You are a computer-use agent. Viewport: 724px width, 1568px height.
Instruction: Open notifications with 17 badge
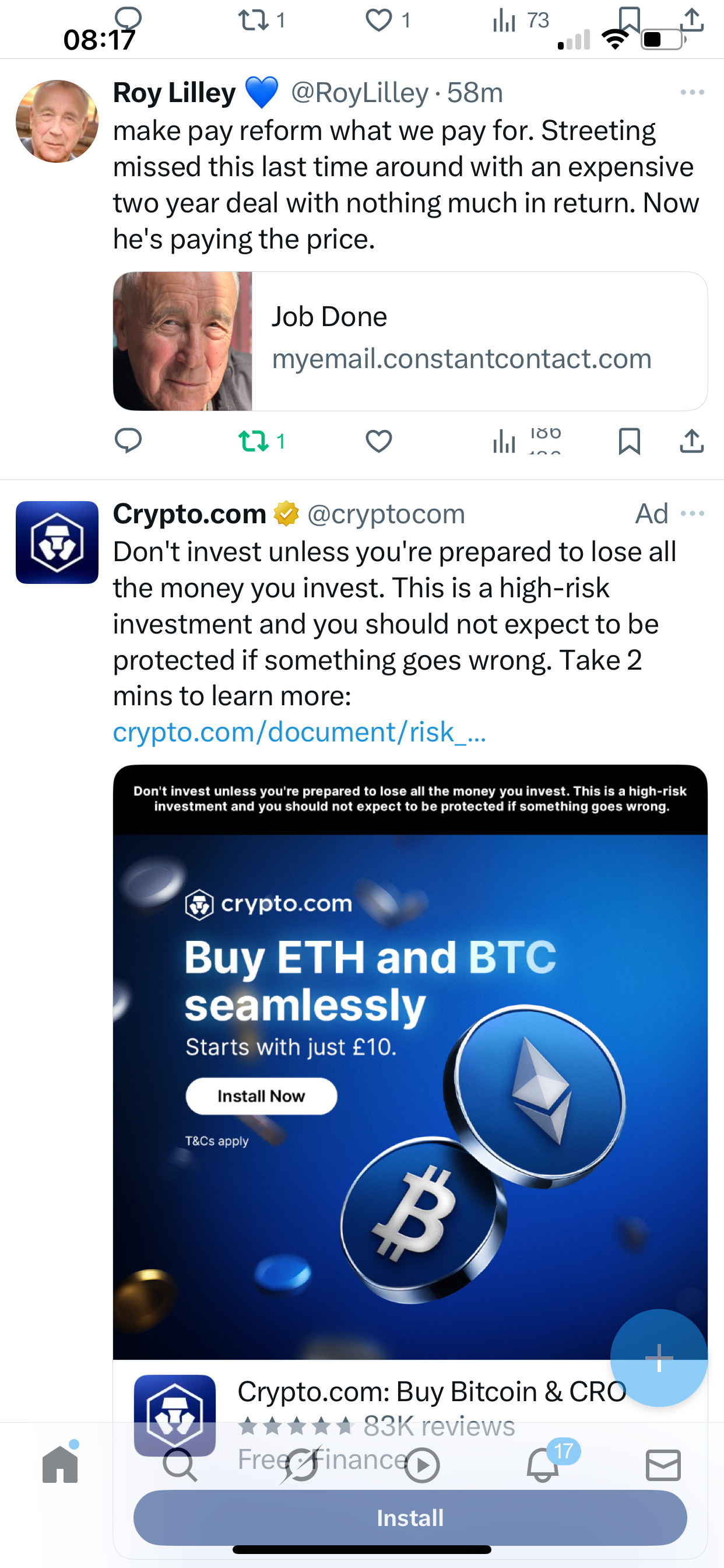coord(543,1464)
